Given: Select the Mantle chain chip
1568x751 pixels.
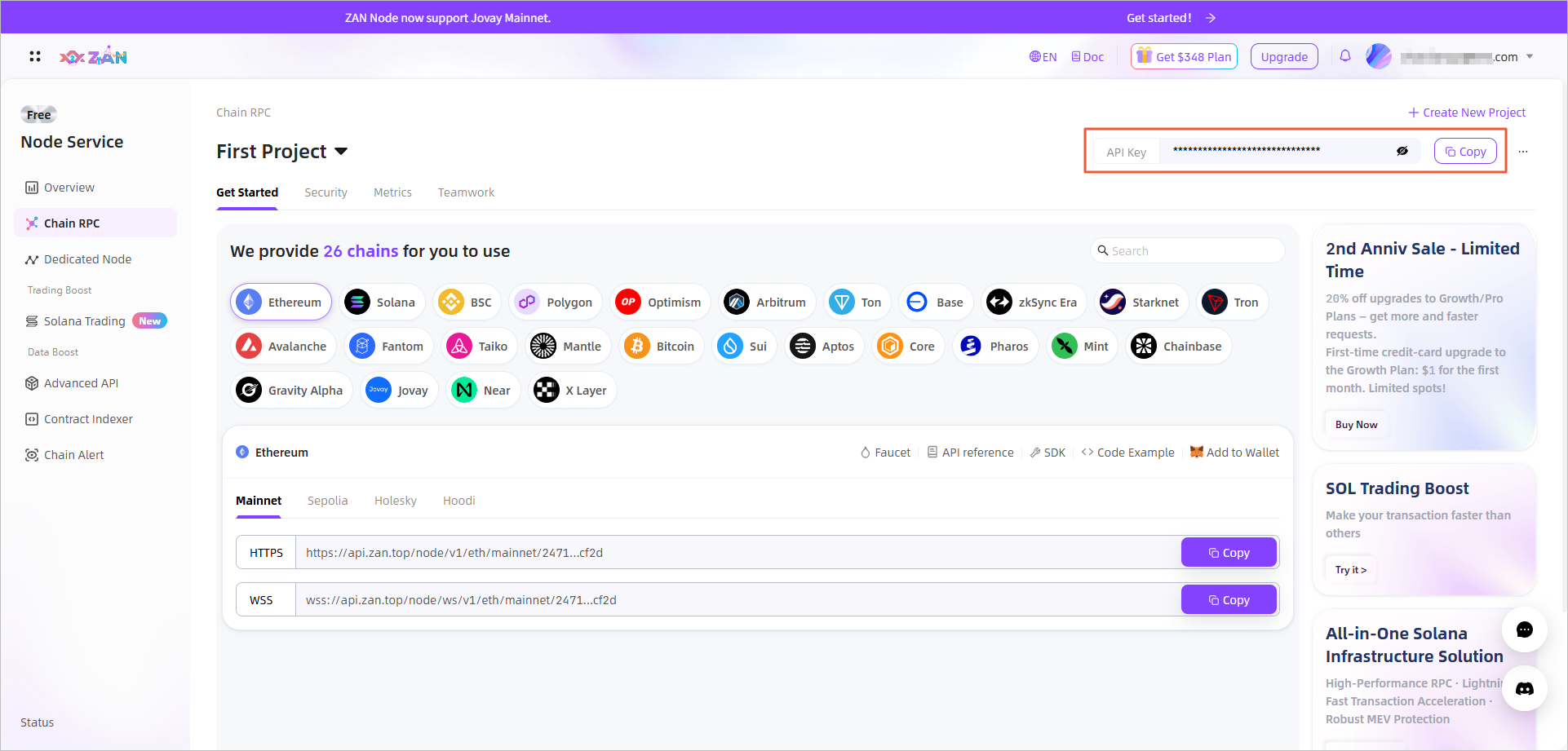Looking at the screenshot, I should coord(568,347).
